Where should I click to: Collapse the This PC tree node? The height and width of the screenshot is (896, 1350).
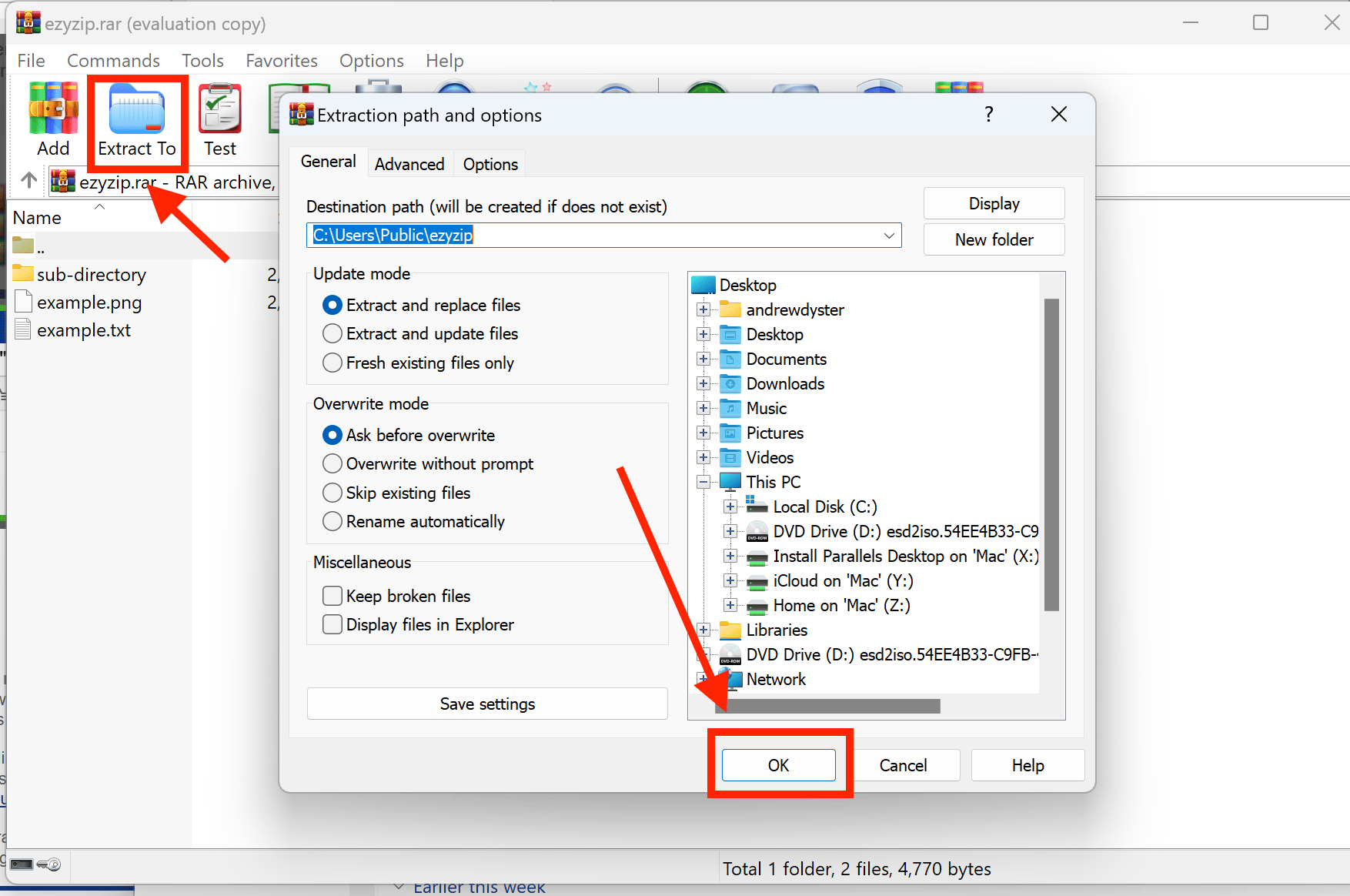(703, 481)
